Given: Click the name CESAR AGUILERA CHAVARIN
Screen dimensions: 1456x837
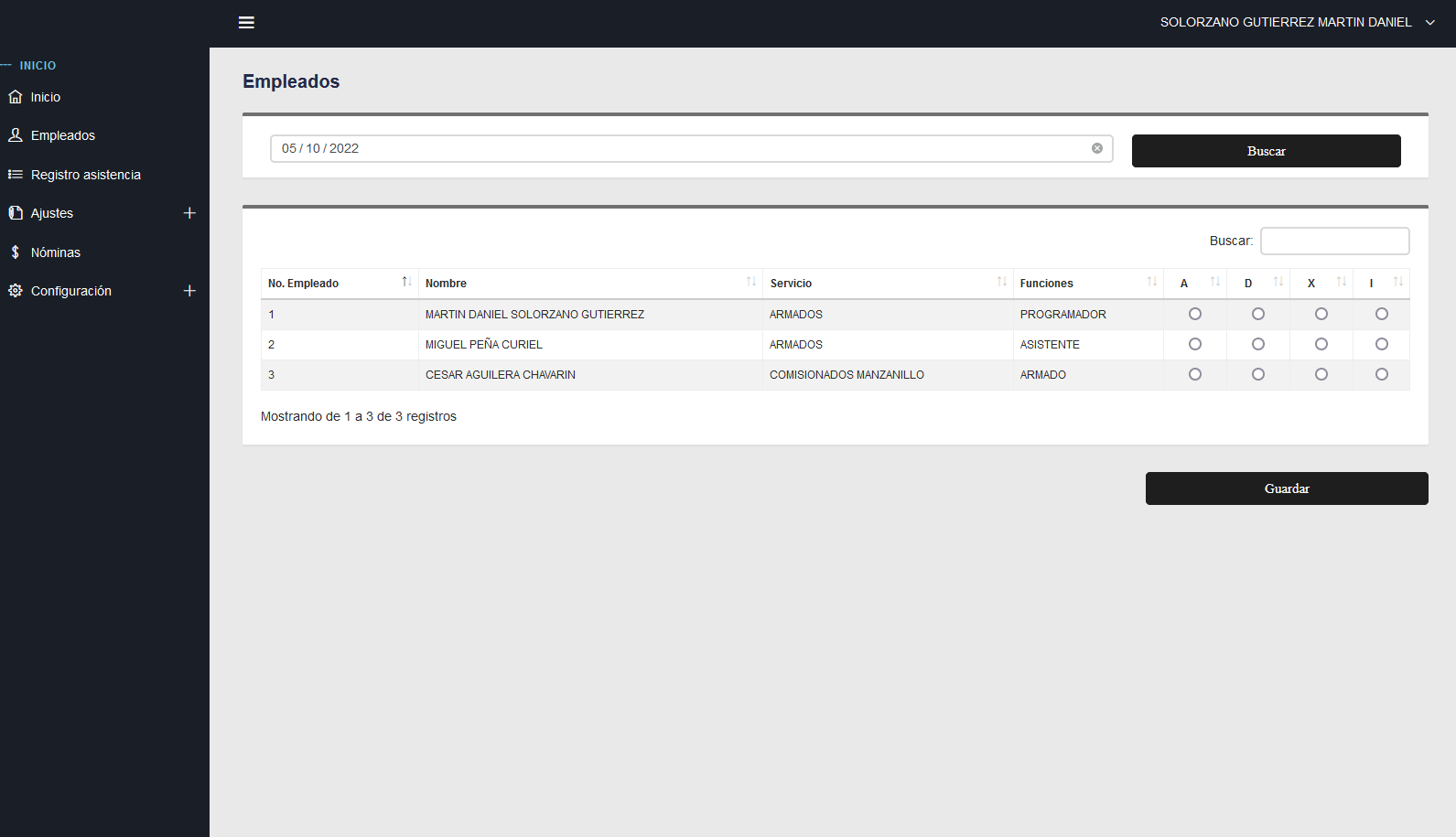Looking at the screenshot, I should pos(501,375).
